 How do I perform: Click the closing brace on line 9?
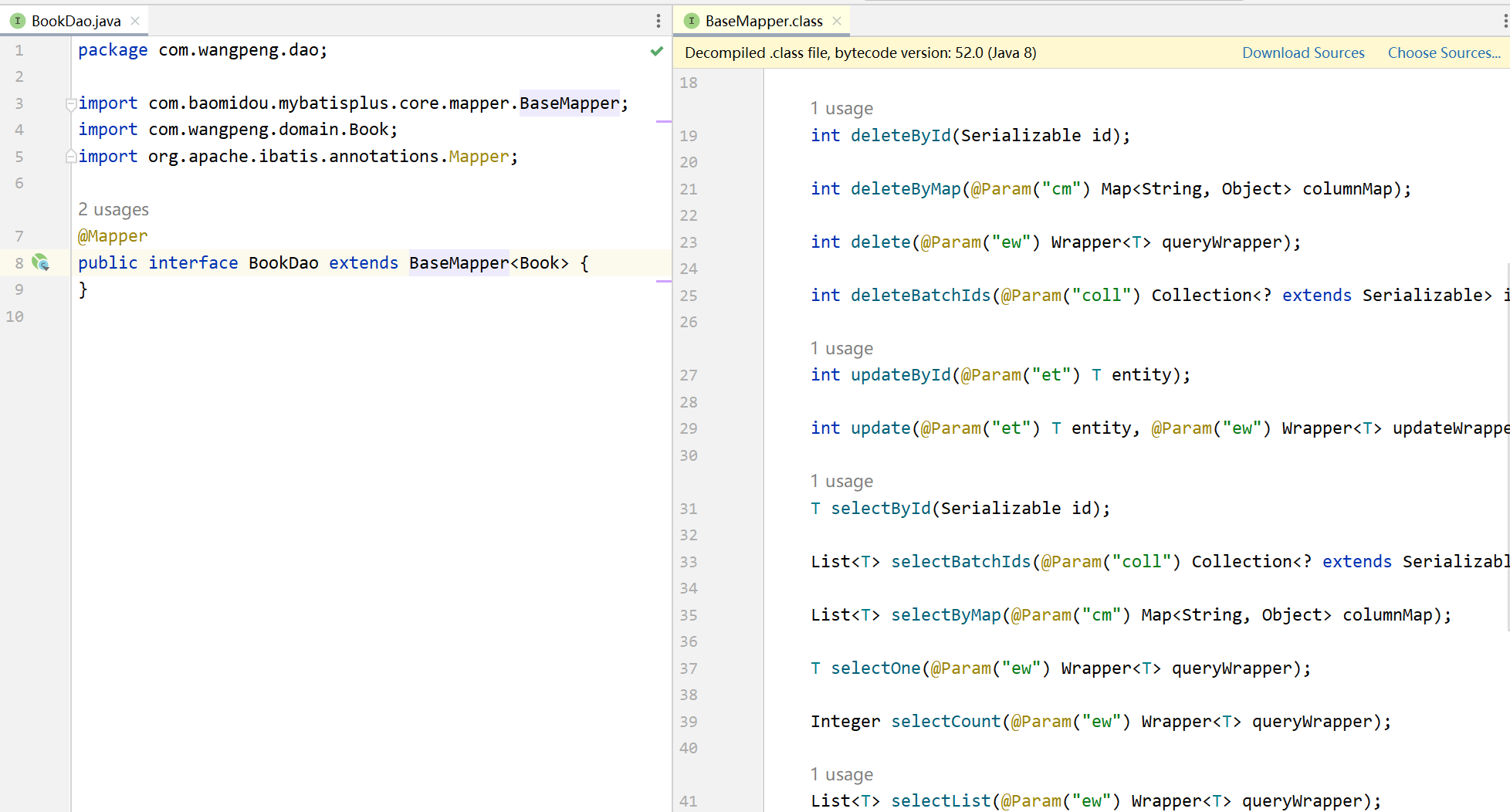coord(83,290)
